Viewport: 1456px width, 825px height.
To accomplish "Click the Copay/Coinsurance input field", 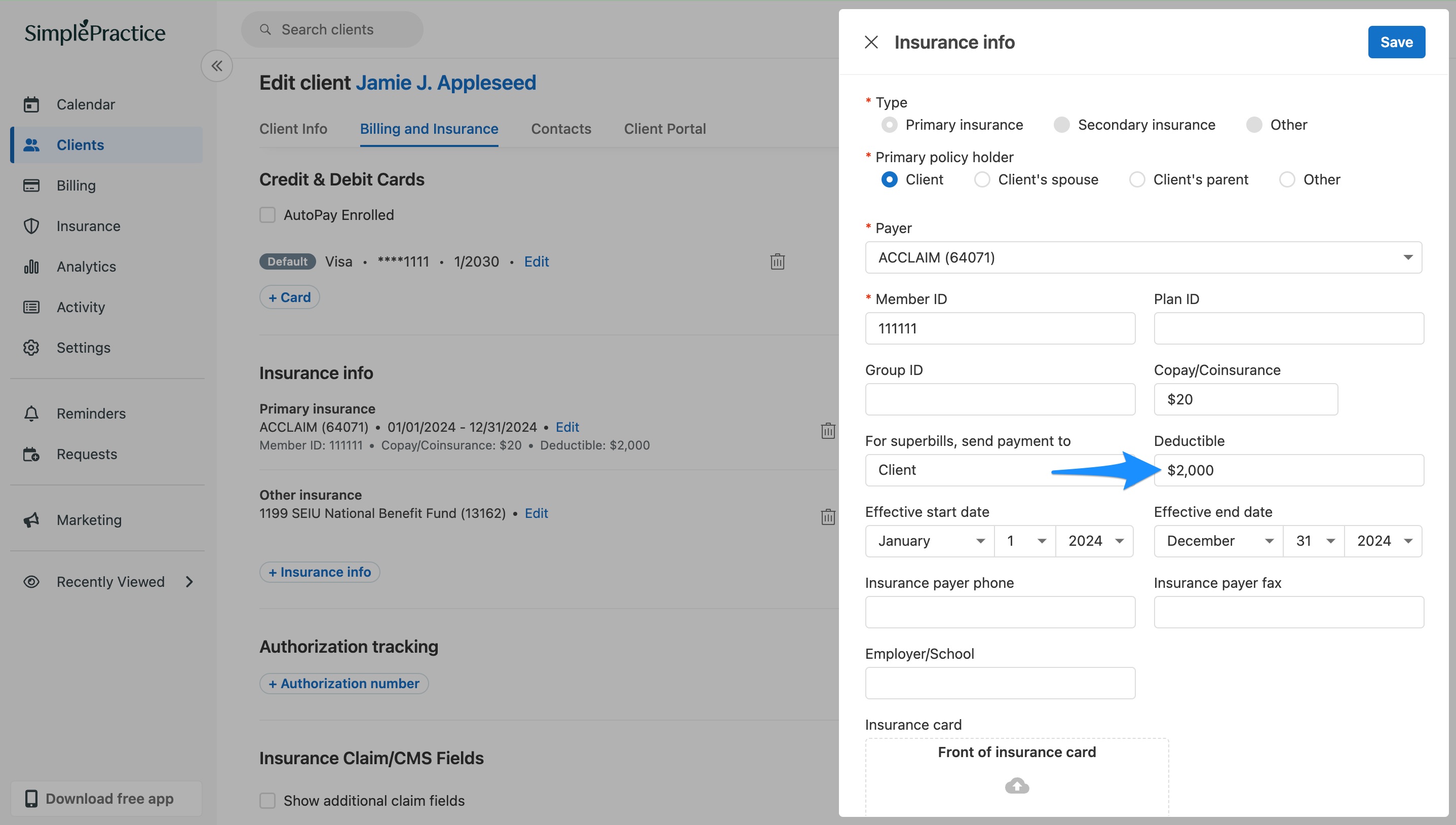I will coord(1246,399).
